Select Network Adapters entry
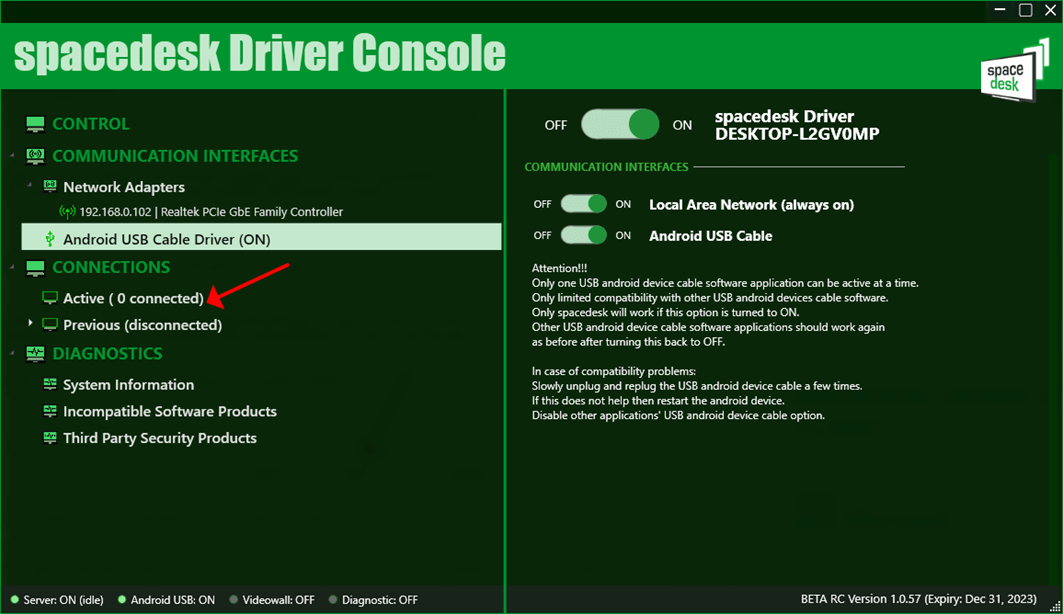 [123, 187]
